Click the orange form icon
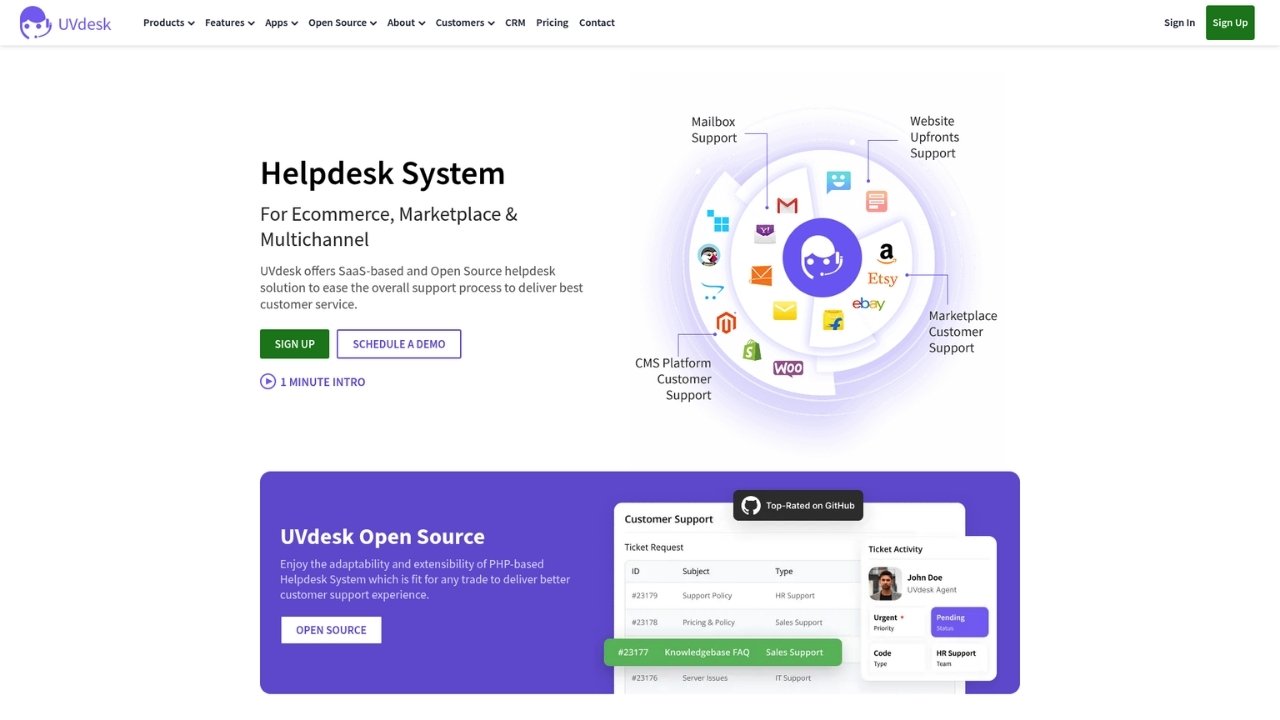The image size is (1280, 720). pyautogui.click(x=877, y=201)
